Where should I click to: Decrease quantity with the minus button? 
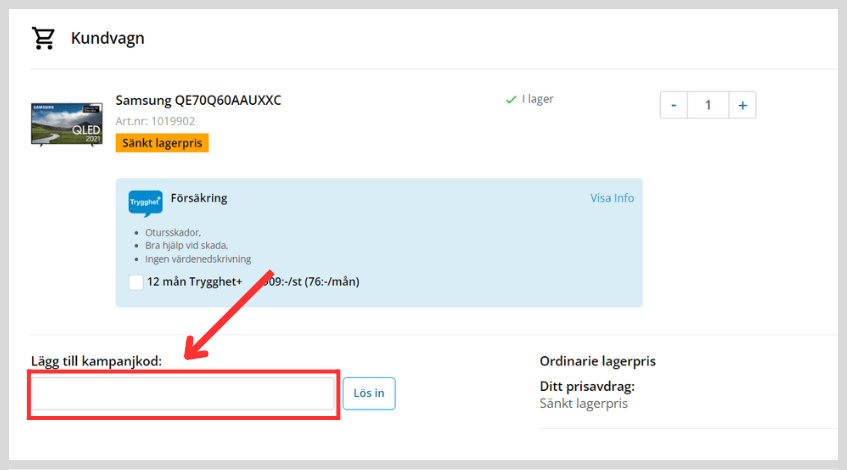(674, 105)
